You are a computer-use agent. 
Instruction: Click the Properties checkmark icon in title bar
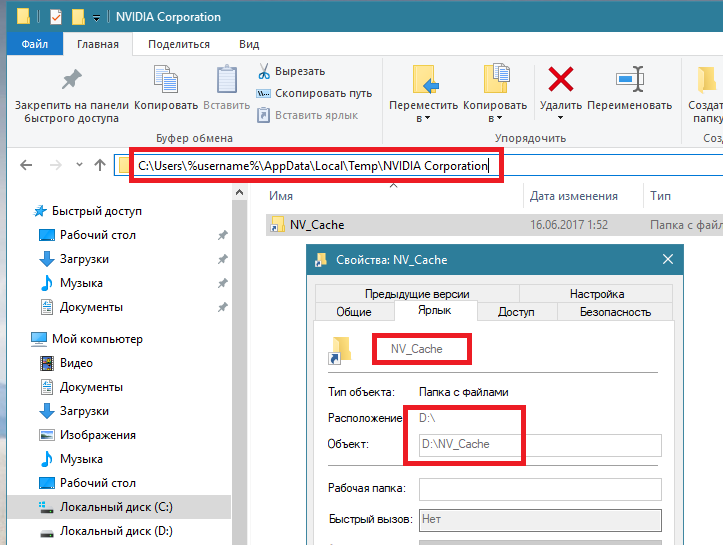coord(56,17)
